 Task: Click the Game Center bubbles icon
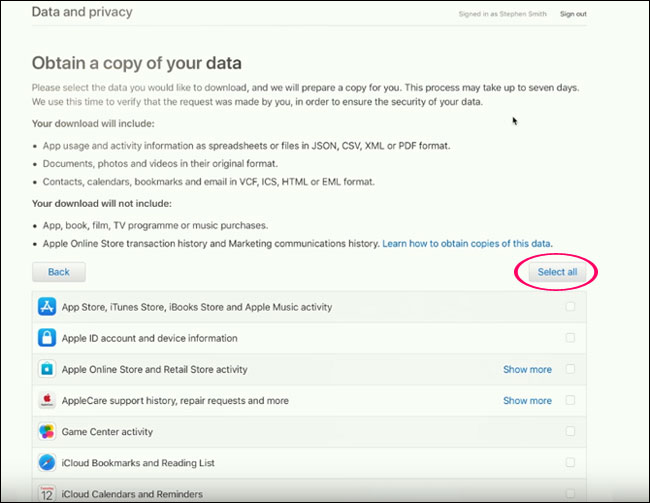click(46, 432)
